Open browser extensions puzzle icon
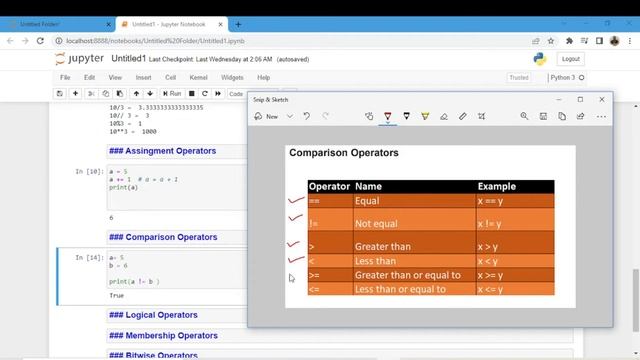 click(569, 41)
